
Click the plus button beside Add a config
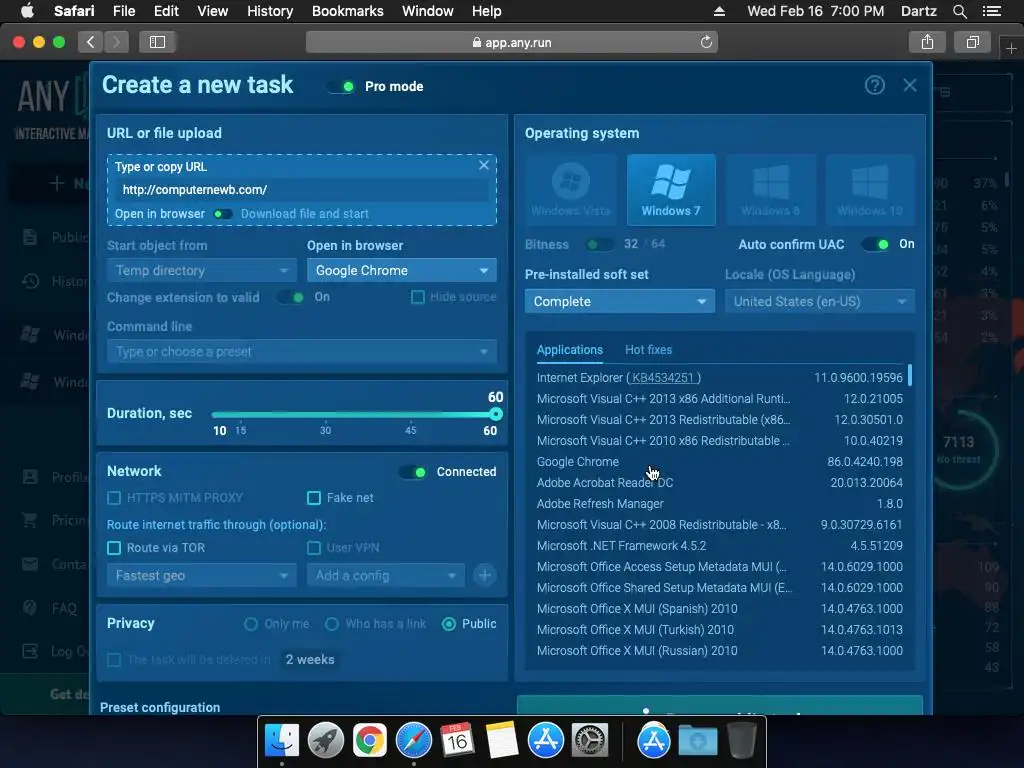tap(485, 575)
